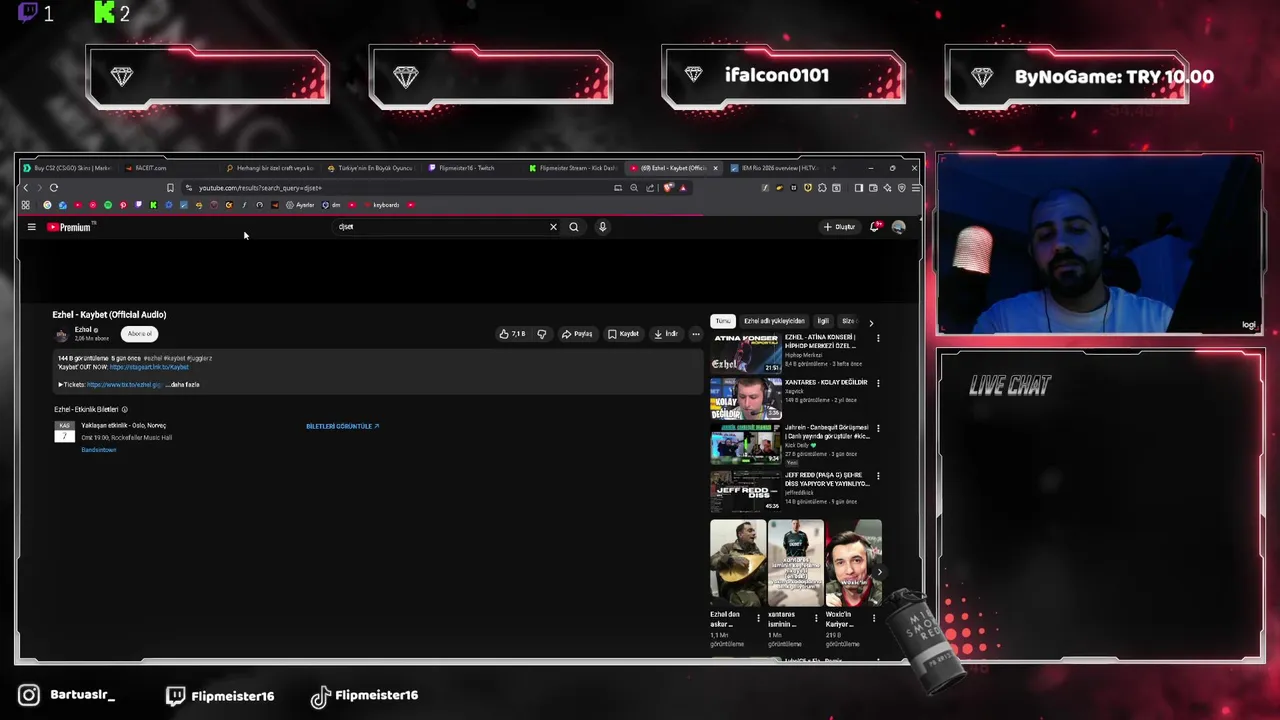This screenshot has height=720, width=1280.
Task: Open EZHEL - ATİNA KONSERİ video thumbnail
Action: pos(745,354)
